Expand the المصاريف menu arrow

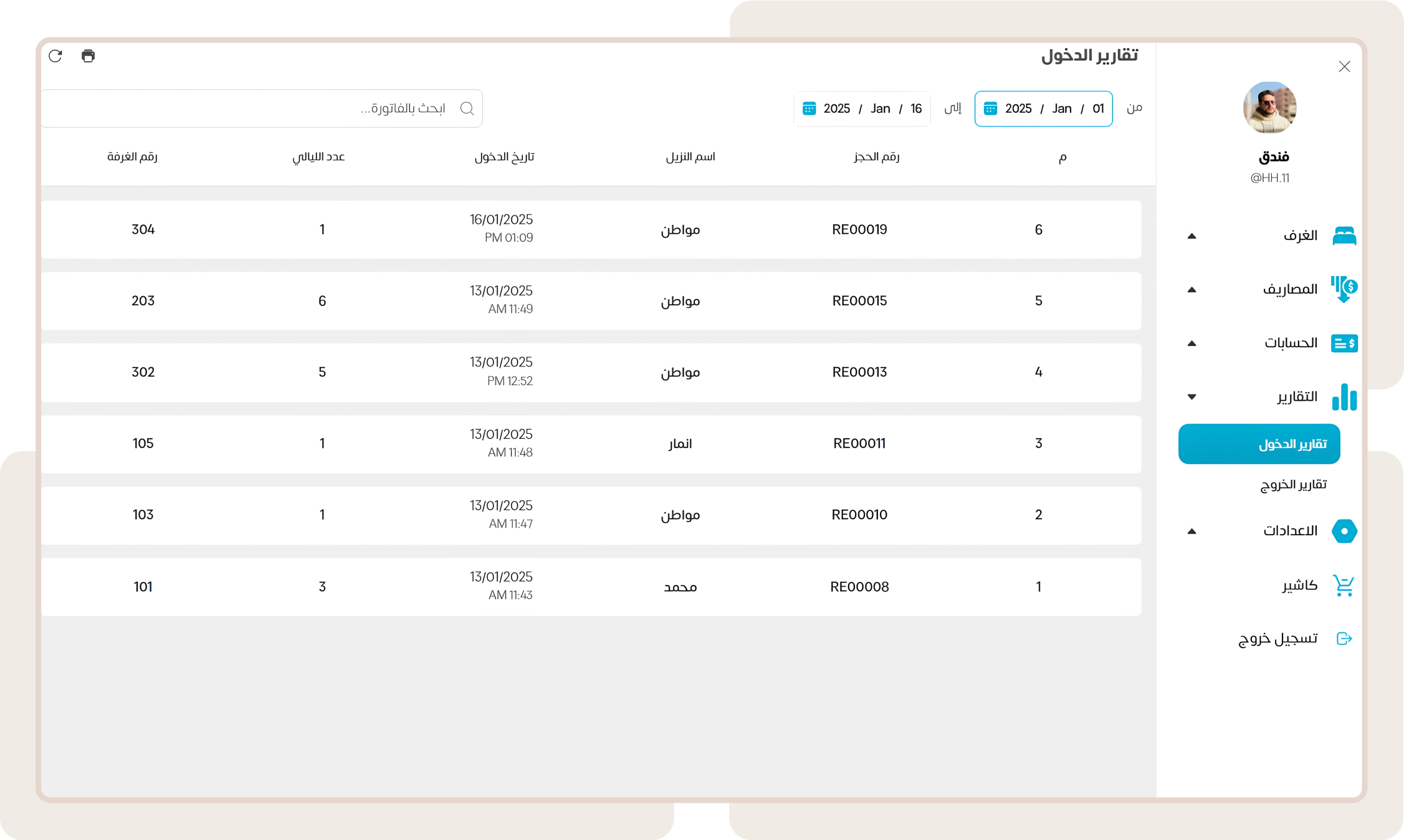1191,290
